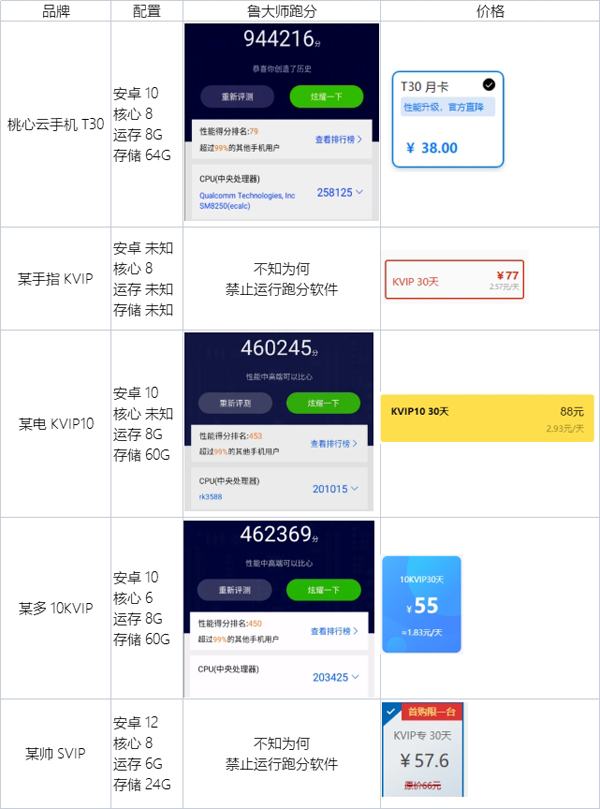Click 炫耀一下 under the 462369 score
This screenshot has height=809, width=600.
click(x=323, y=590)
